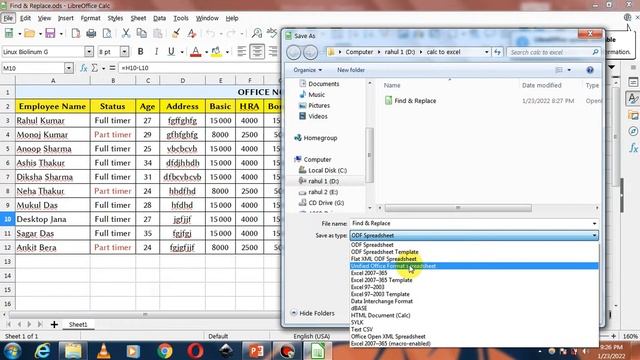The width and height of the screenshot is (640, 360).
Task: Choose Excel 97-2003 file type option
Action: [x=367, y=287]
